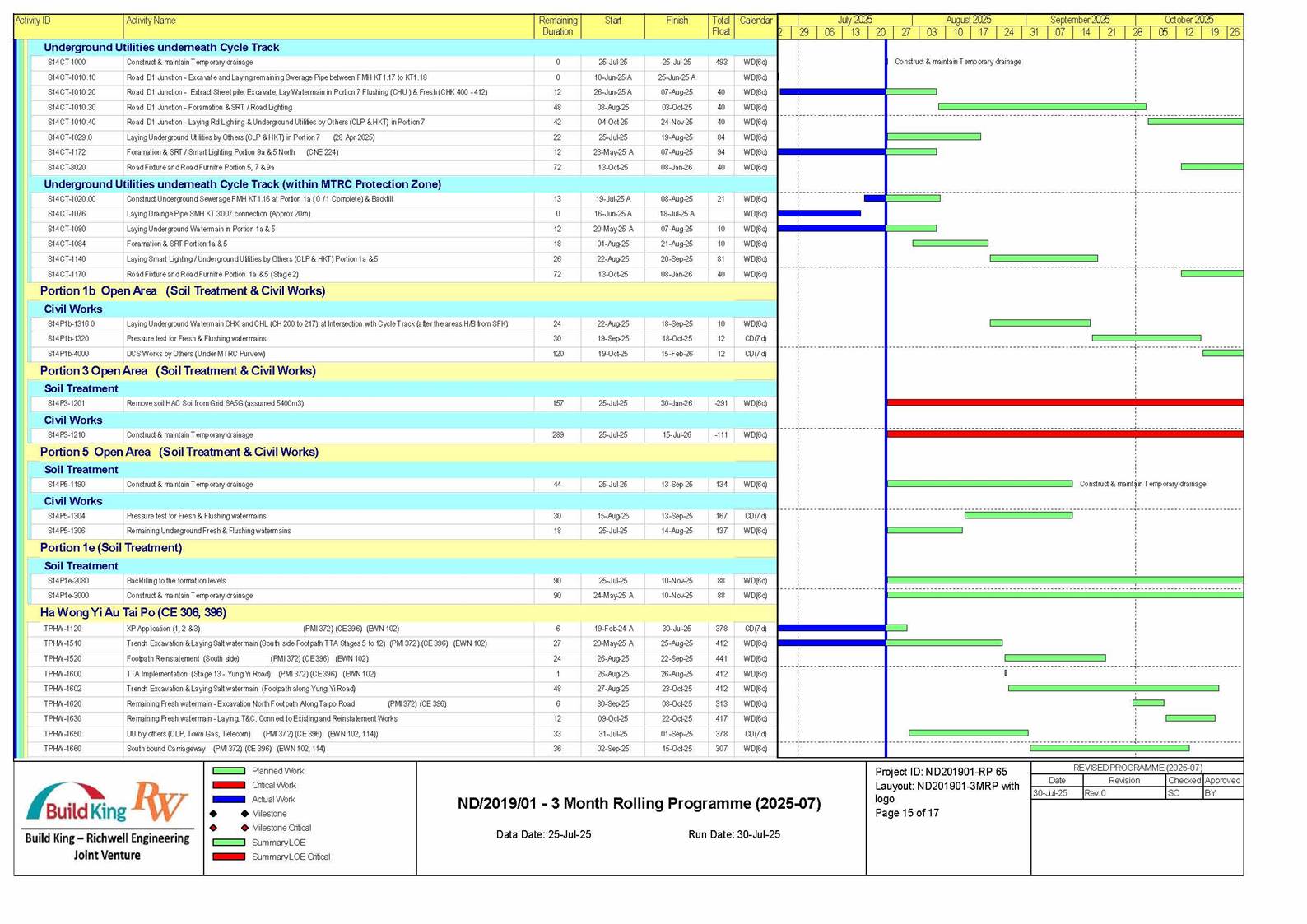Click activity ID 'S14P1b-4000'

[x=68, y=354]
